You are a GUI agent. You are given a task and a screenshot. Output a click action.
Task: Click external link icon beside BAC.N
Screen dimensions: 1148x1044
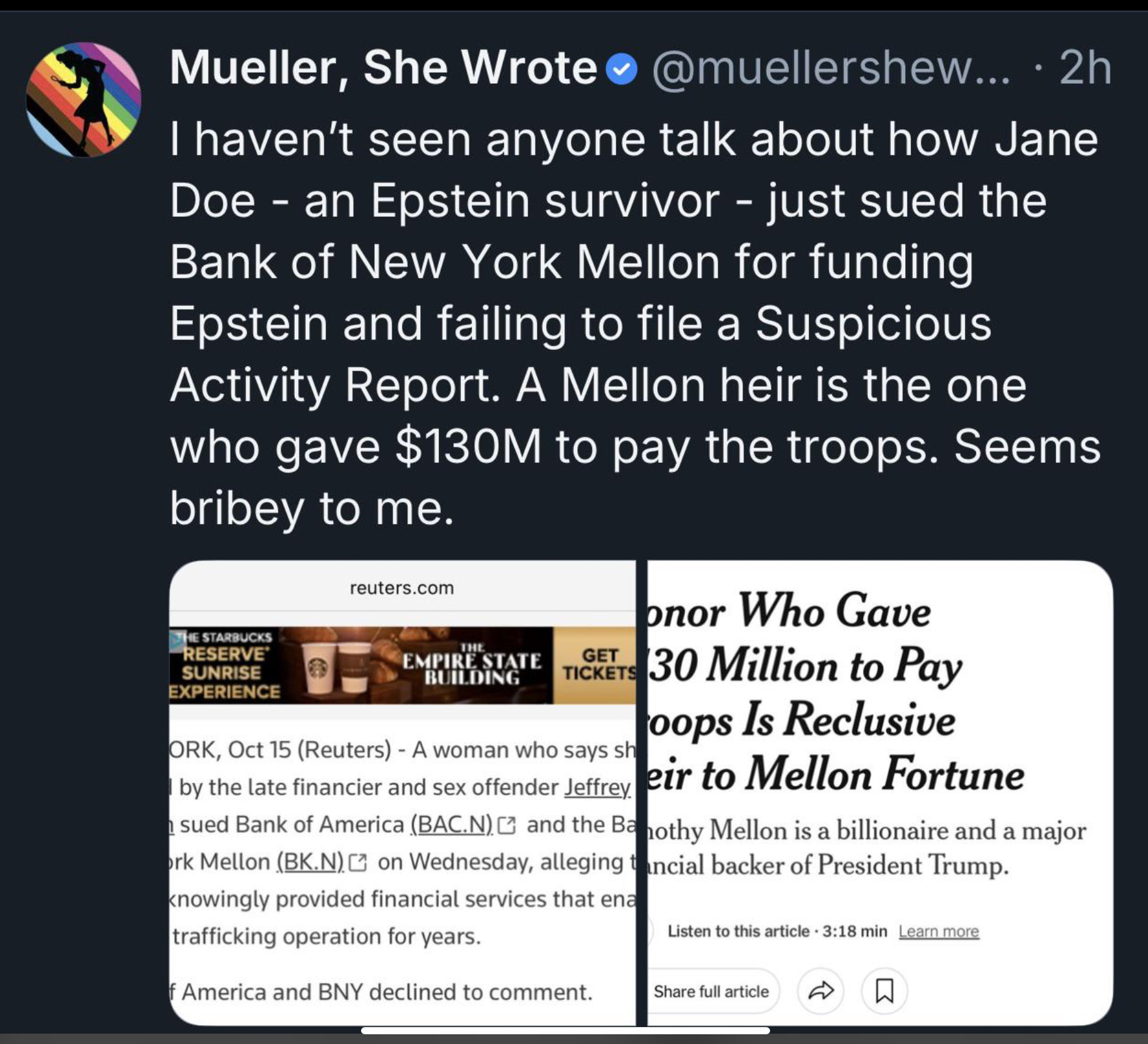(x=506, y=825)
